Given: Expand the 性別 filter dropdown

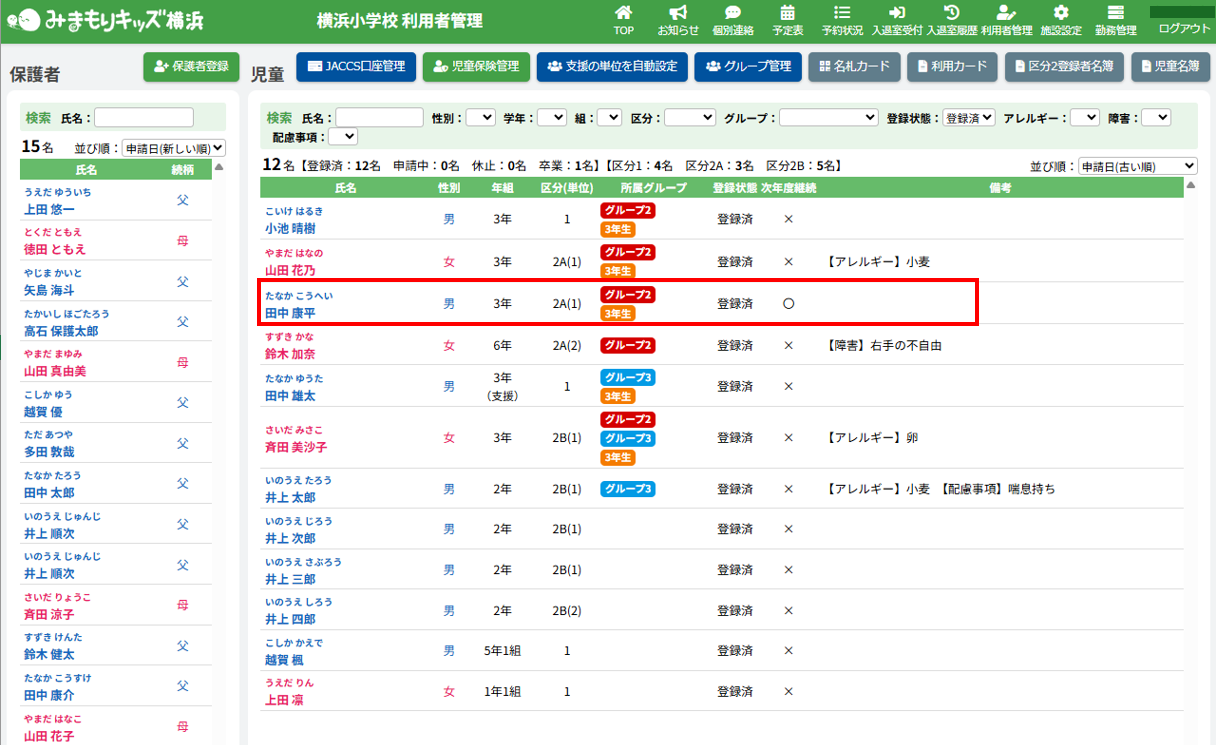Looking at the screenshot, I should (x=480, y=118).
